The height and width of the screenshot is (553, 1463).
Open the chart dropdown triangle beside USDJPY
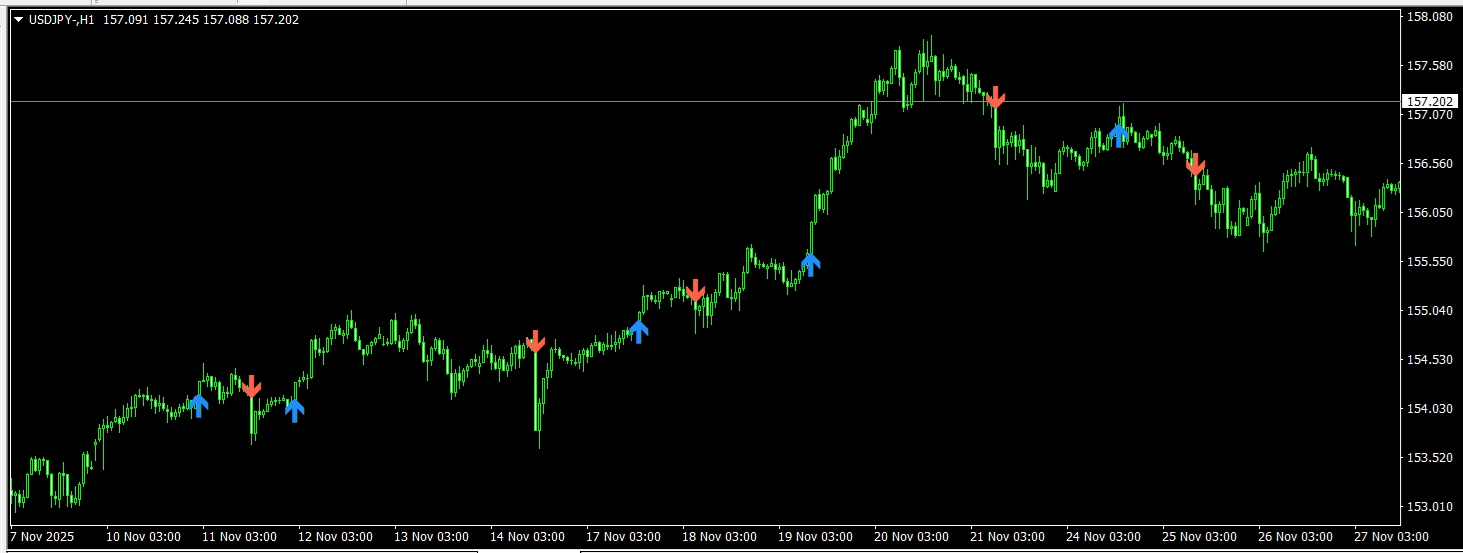18,20
